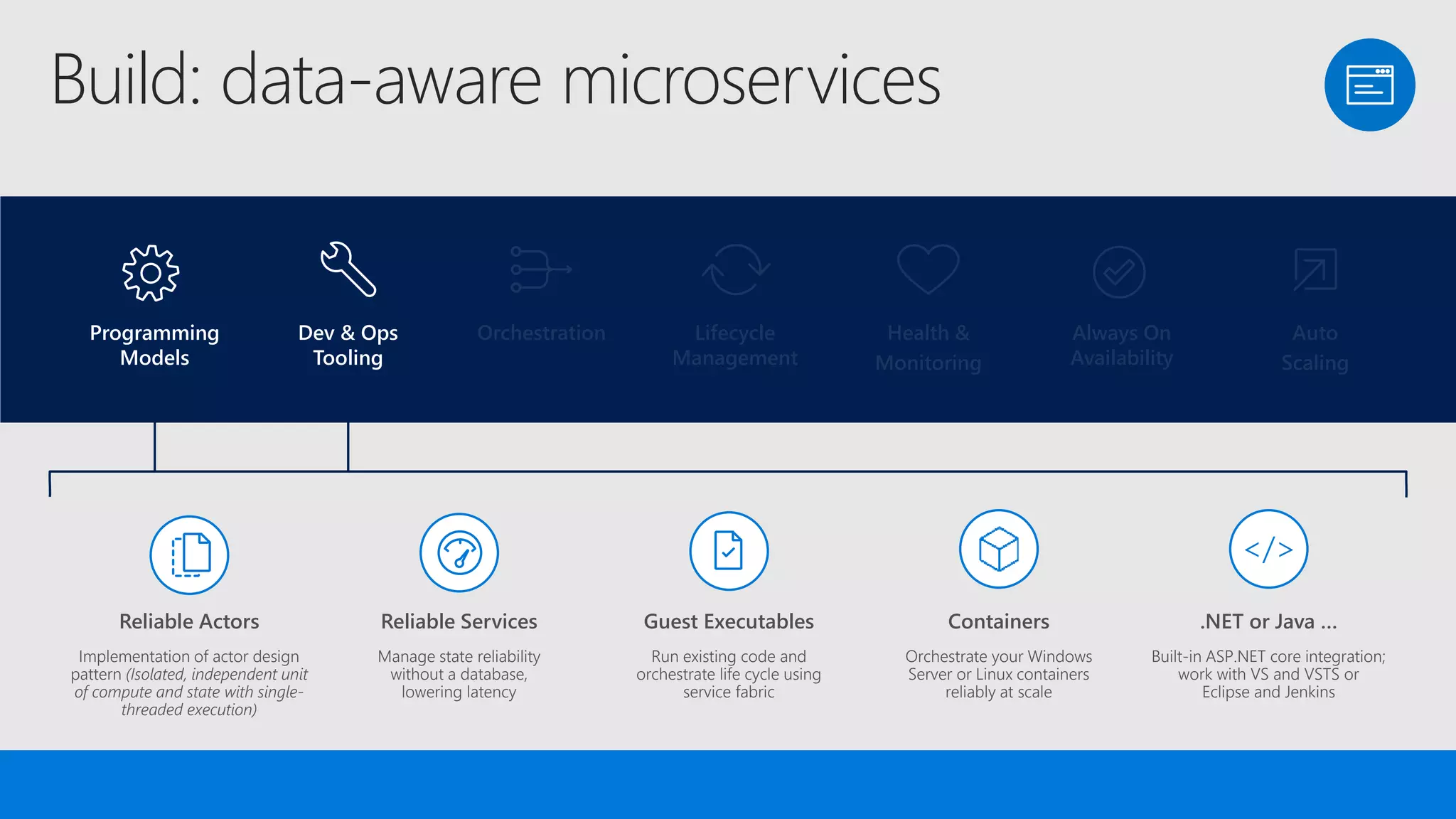Click the 'Orchestrate your Windows' description text
Screen dimensions: 1456x819
click(x=999, y=674)
